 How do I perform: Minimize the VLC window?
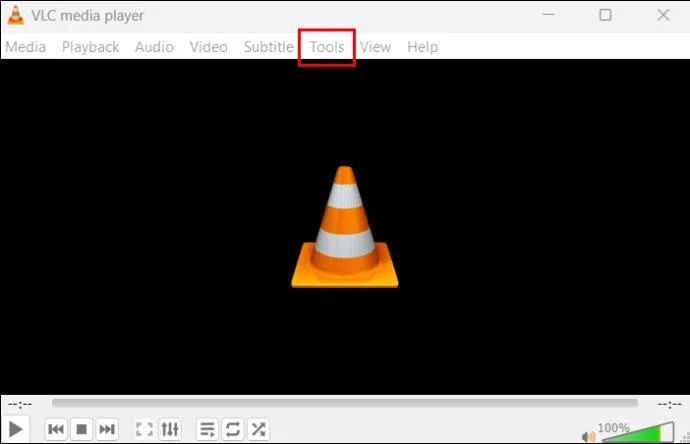coord(548,15)
